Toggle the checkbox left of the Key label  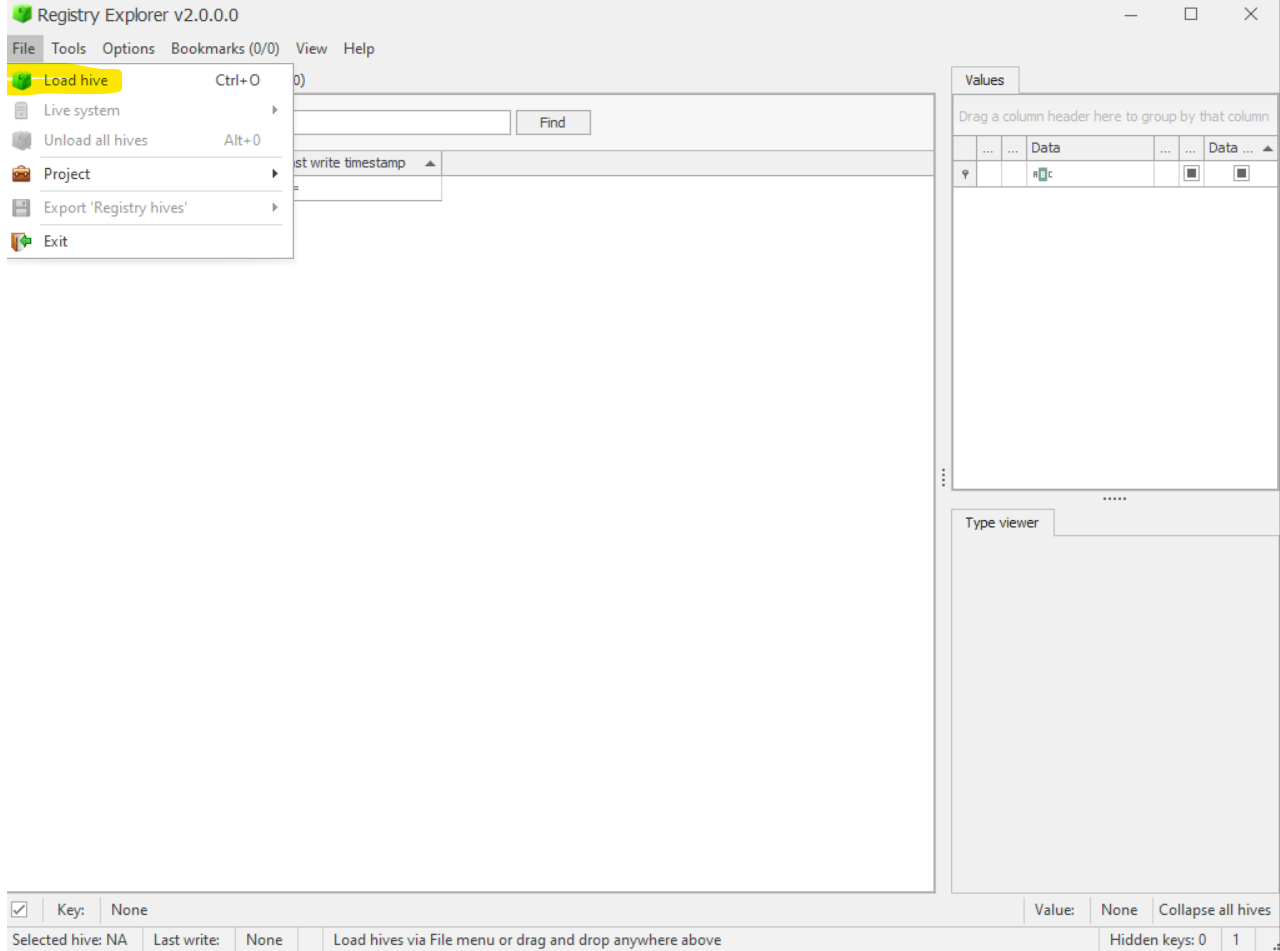click(19, 910)
